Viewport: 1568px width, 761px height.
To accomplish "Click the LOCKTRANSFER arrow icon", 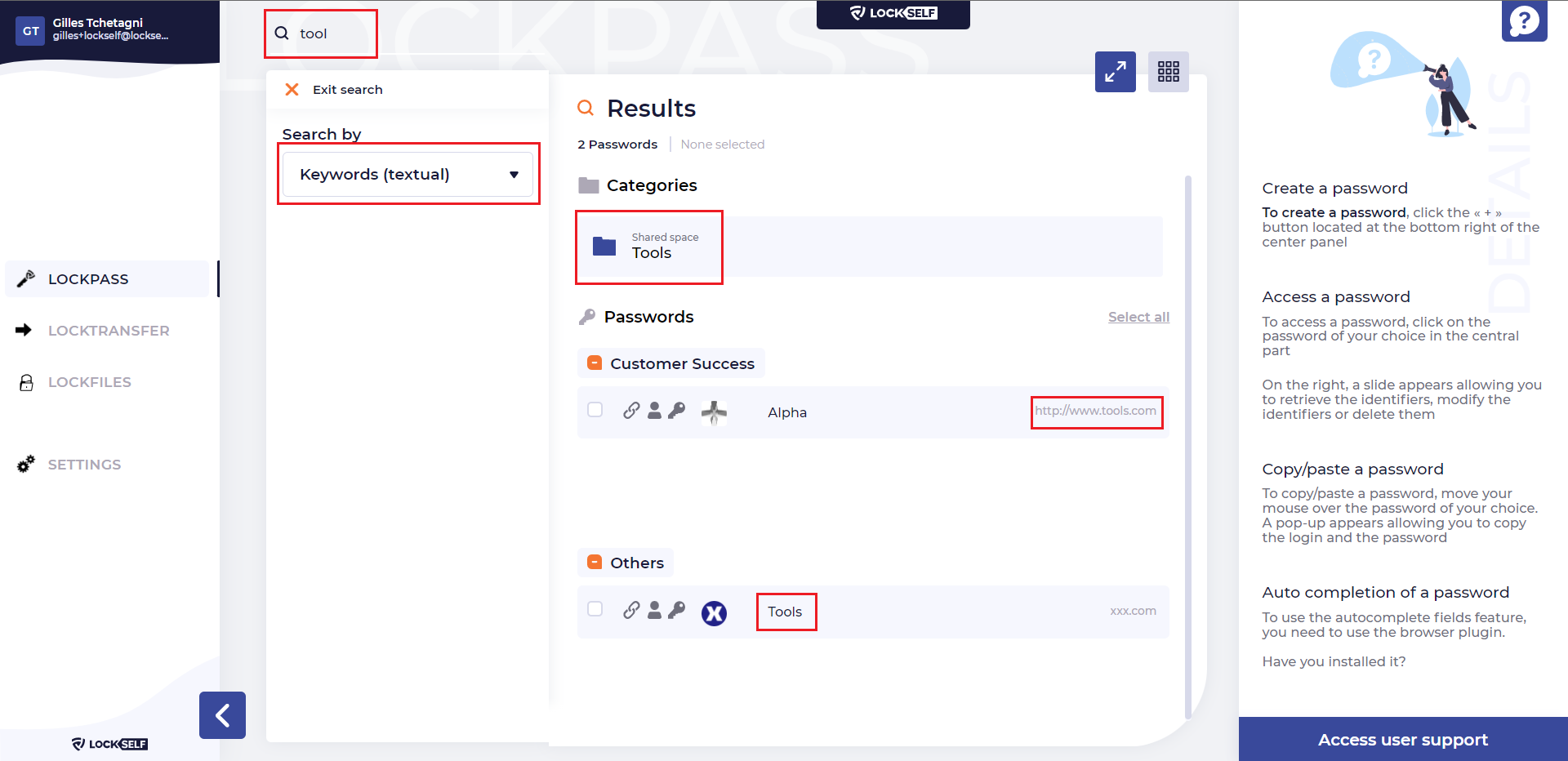I will 24,330.
